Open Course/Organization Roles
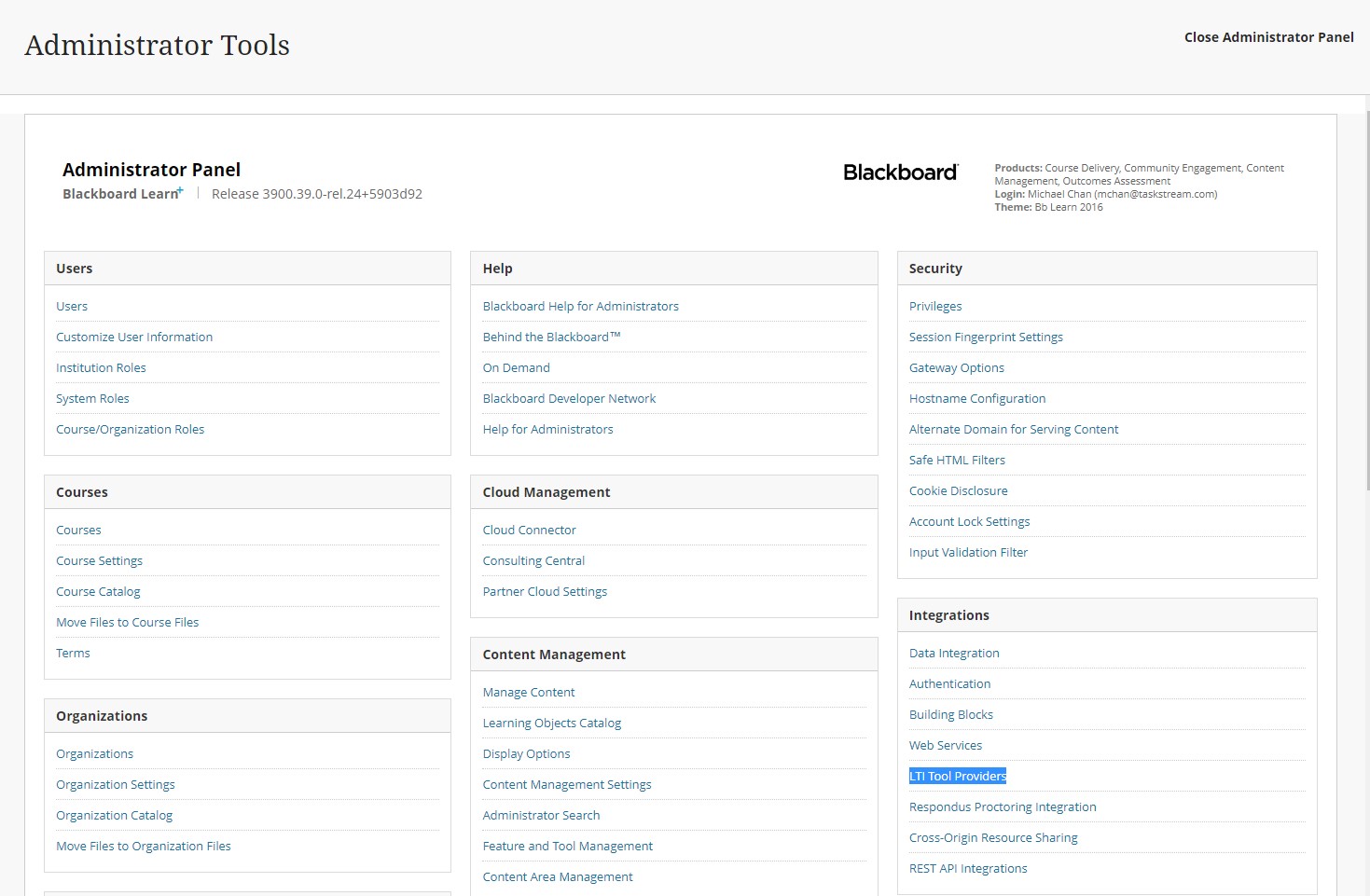Screen dimensions: 1370x896 pyautogui.click(x=130, y=429)
